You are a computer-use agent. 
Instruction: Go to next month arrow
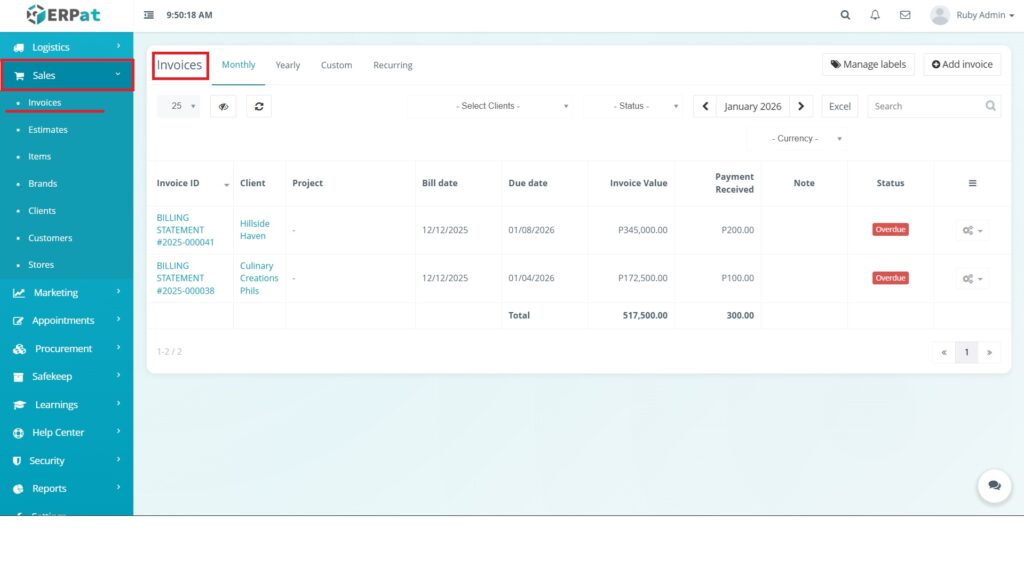coord(801,106)
